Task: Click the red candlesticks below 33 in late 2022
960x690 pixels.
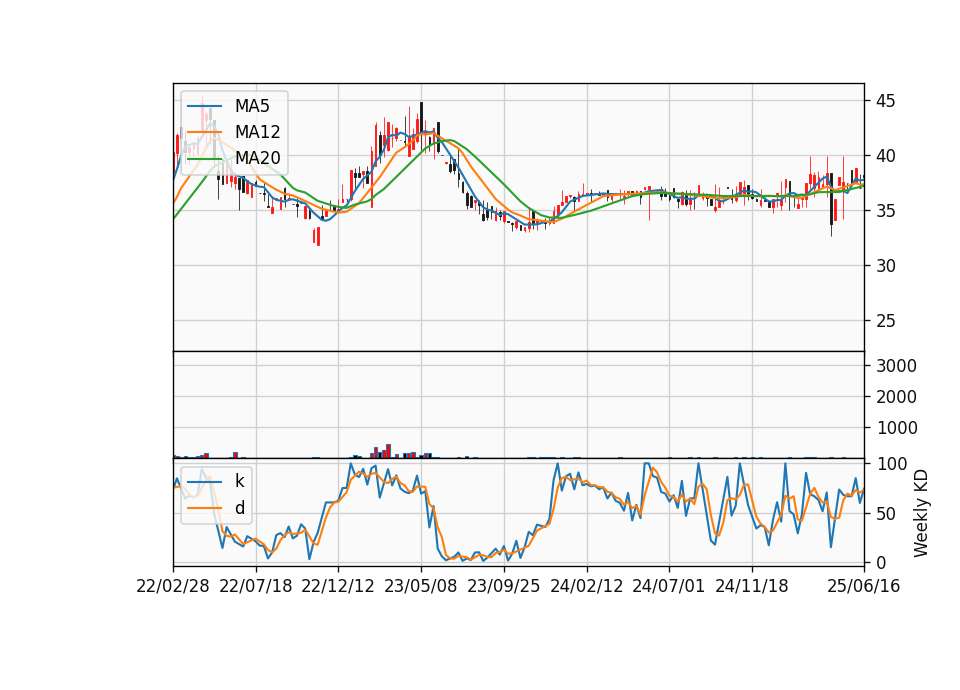Action: coord(317,236)
